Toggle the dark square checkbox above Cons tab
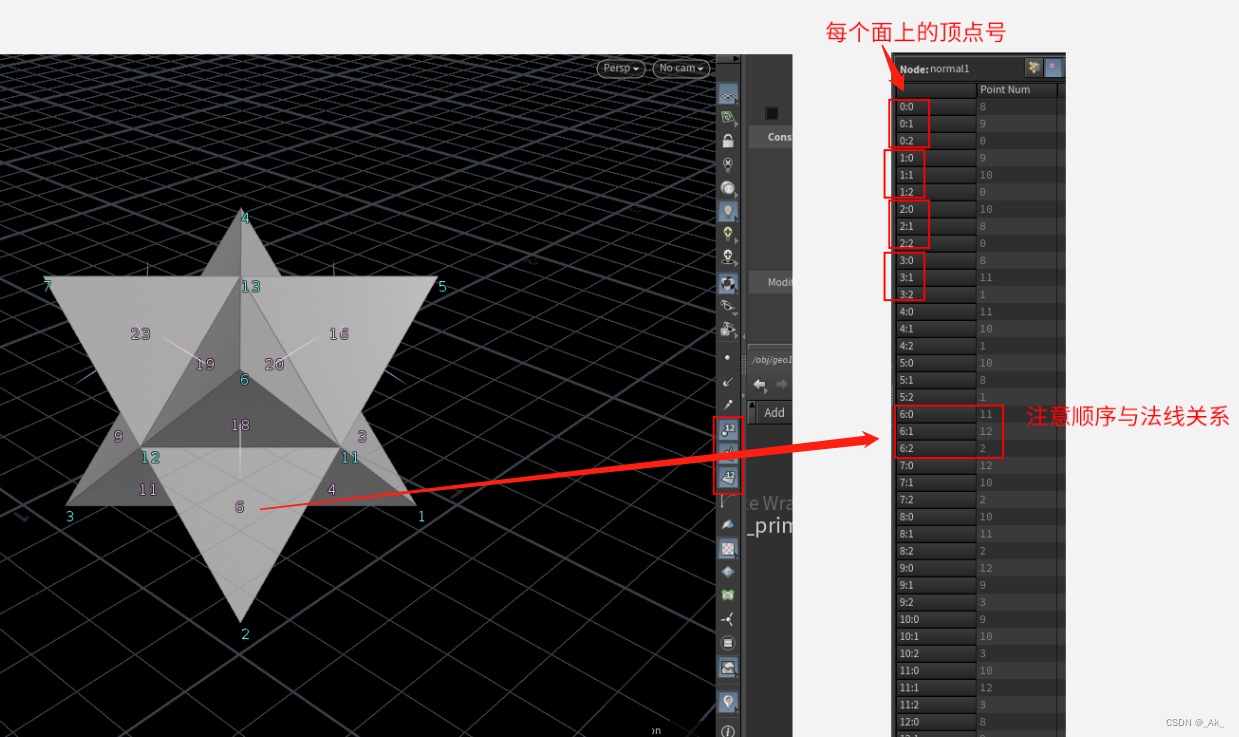Image resolution: width=1239 pixels, height=737 pixels. click(x=771, y=113)
